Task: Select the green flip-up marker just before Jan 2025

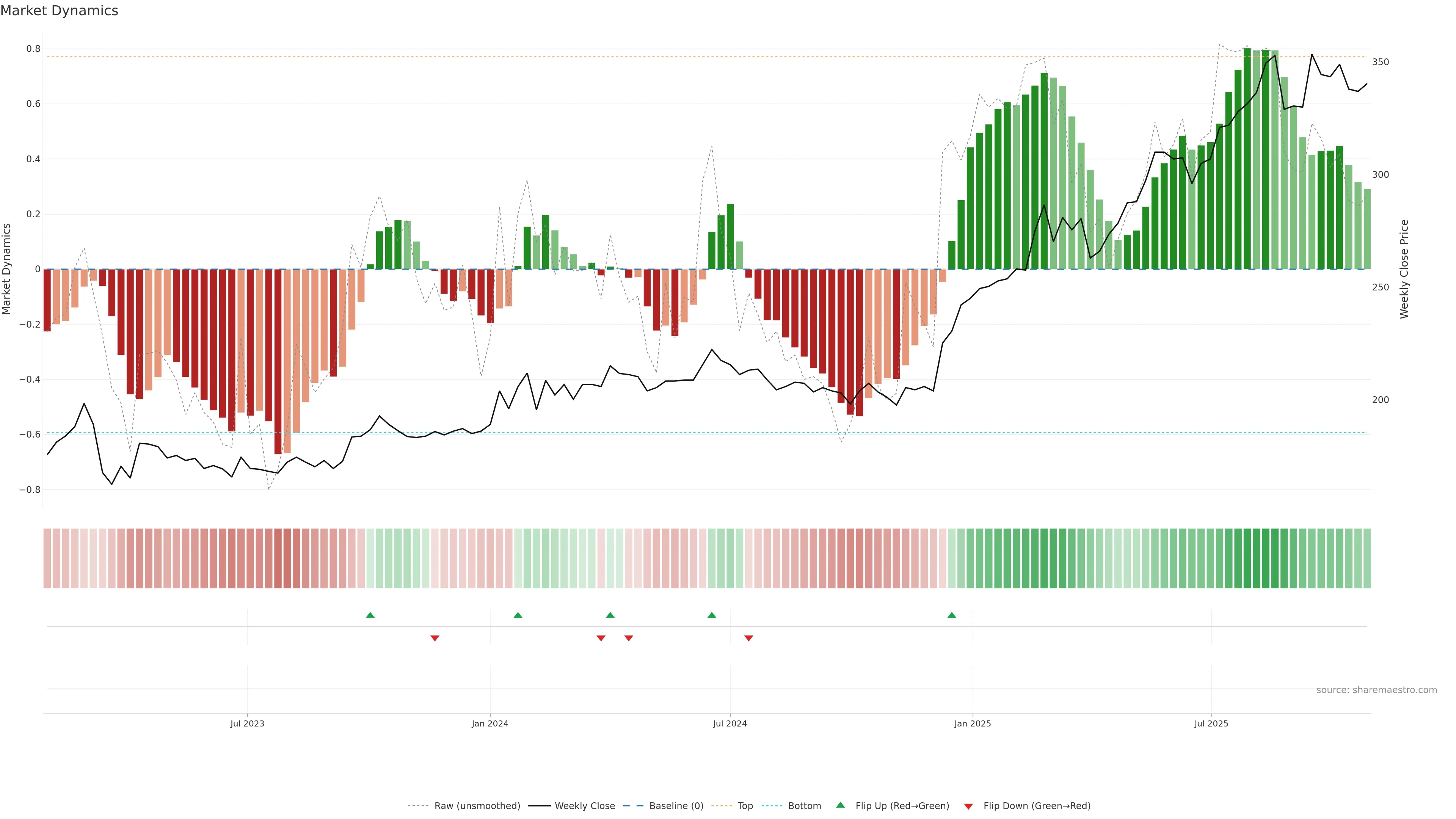Action: tap(952, 615)
